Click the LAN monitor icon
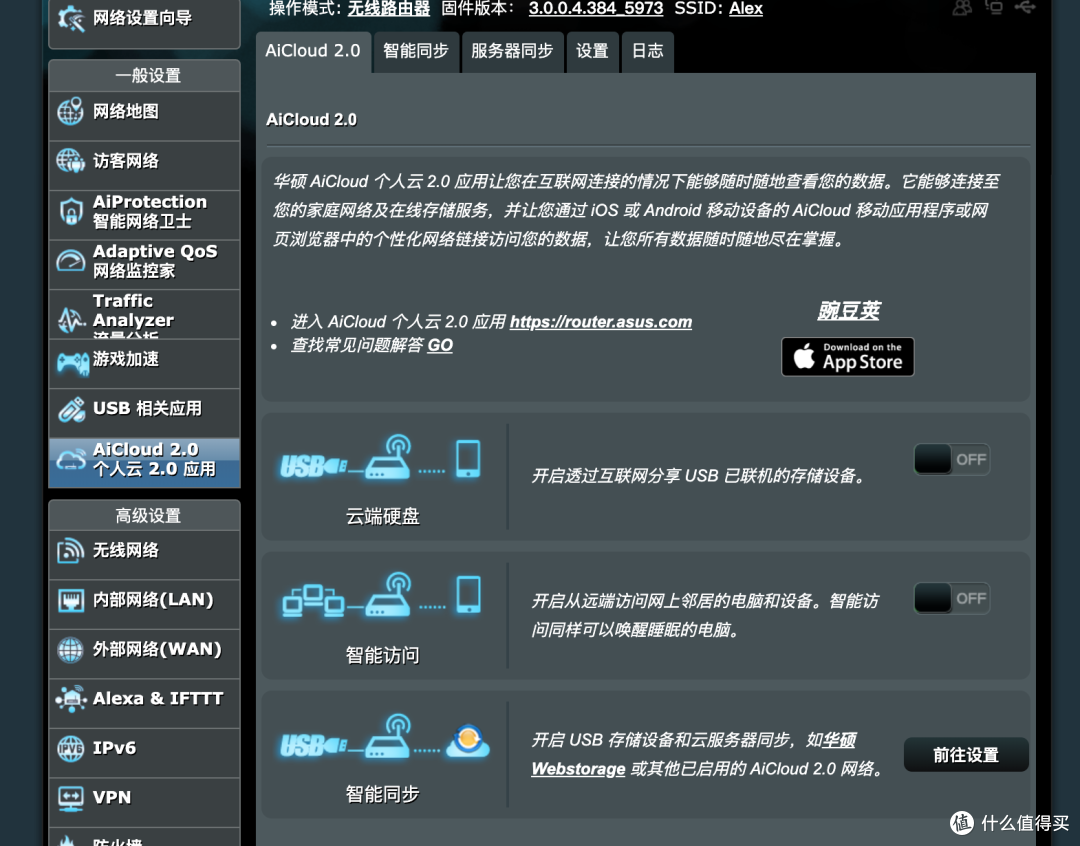The image size is (1080, 846). click(x=70, y=600)
